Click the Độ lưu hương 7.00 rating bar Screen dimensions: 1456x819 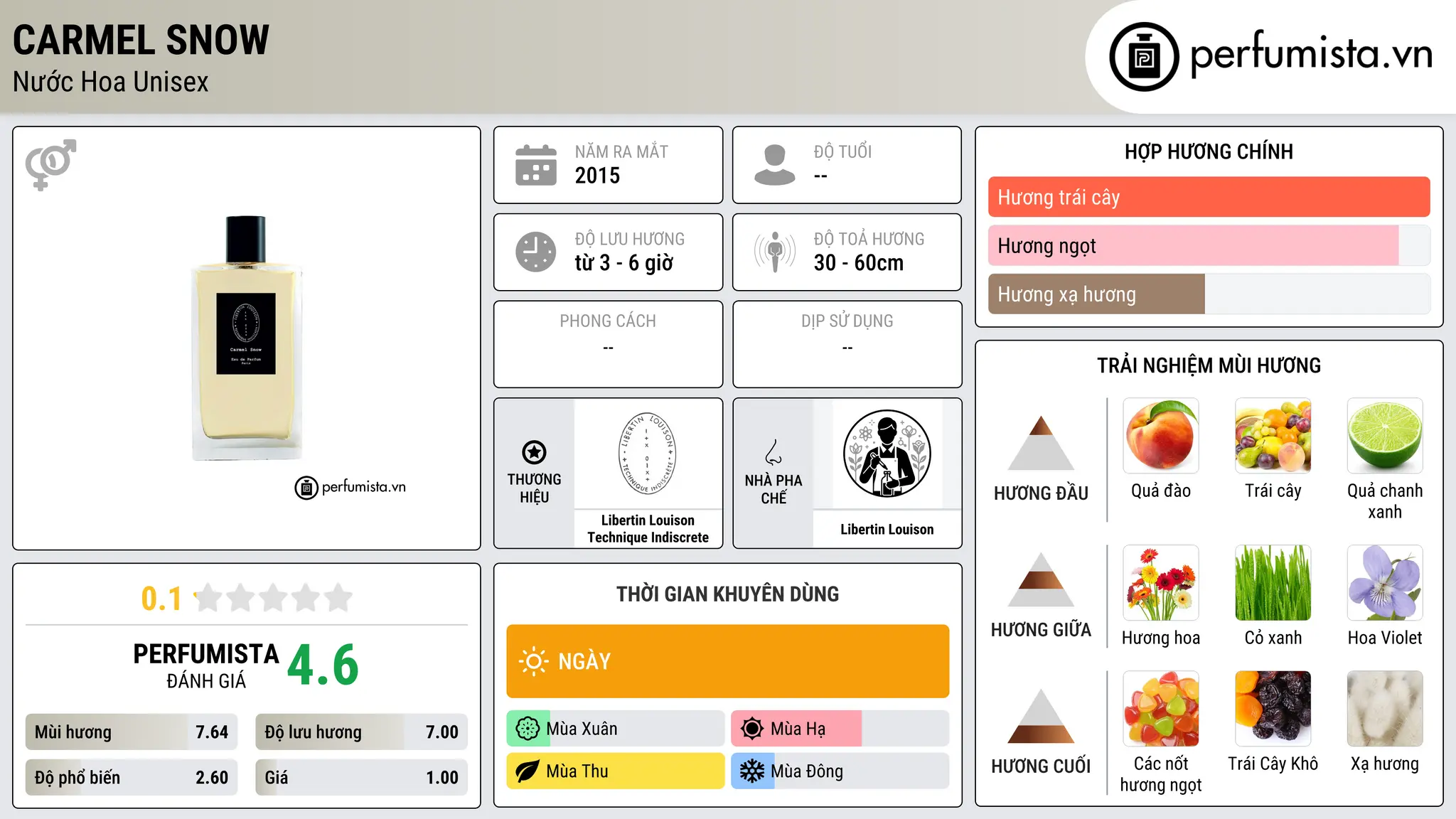tap(361, 732)
